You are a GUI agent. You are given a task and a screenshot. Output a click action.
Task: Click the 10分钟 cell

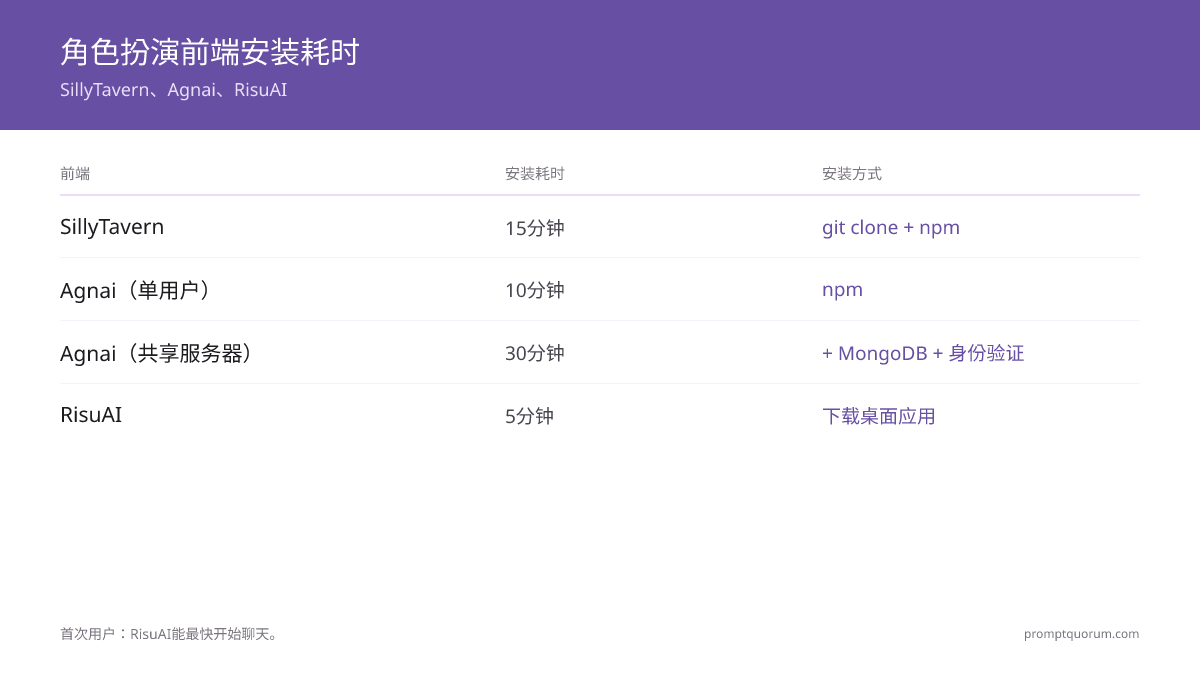coord(535,290)
